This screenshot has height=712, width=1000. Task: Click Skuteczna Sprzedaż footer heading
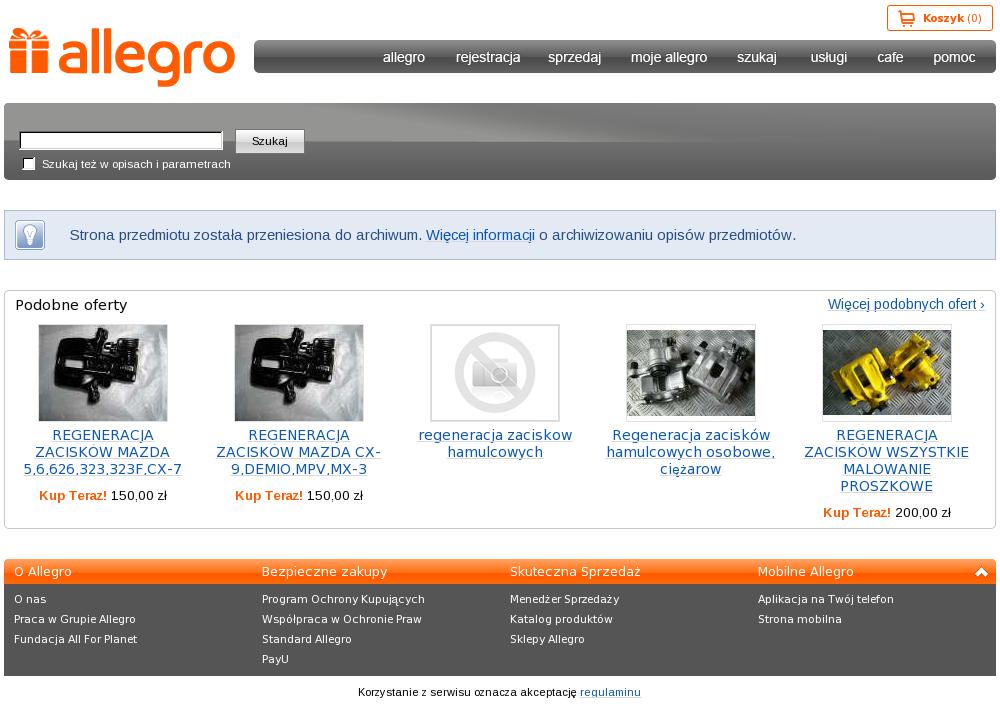pos(575,572)
